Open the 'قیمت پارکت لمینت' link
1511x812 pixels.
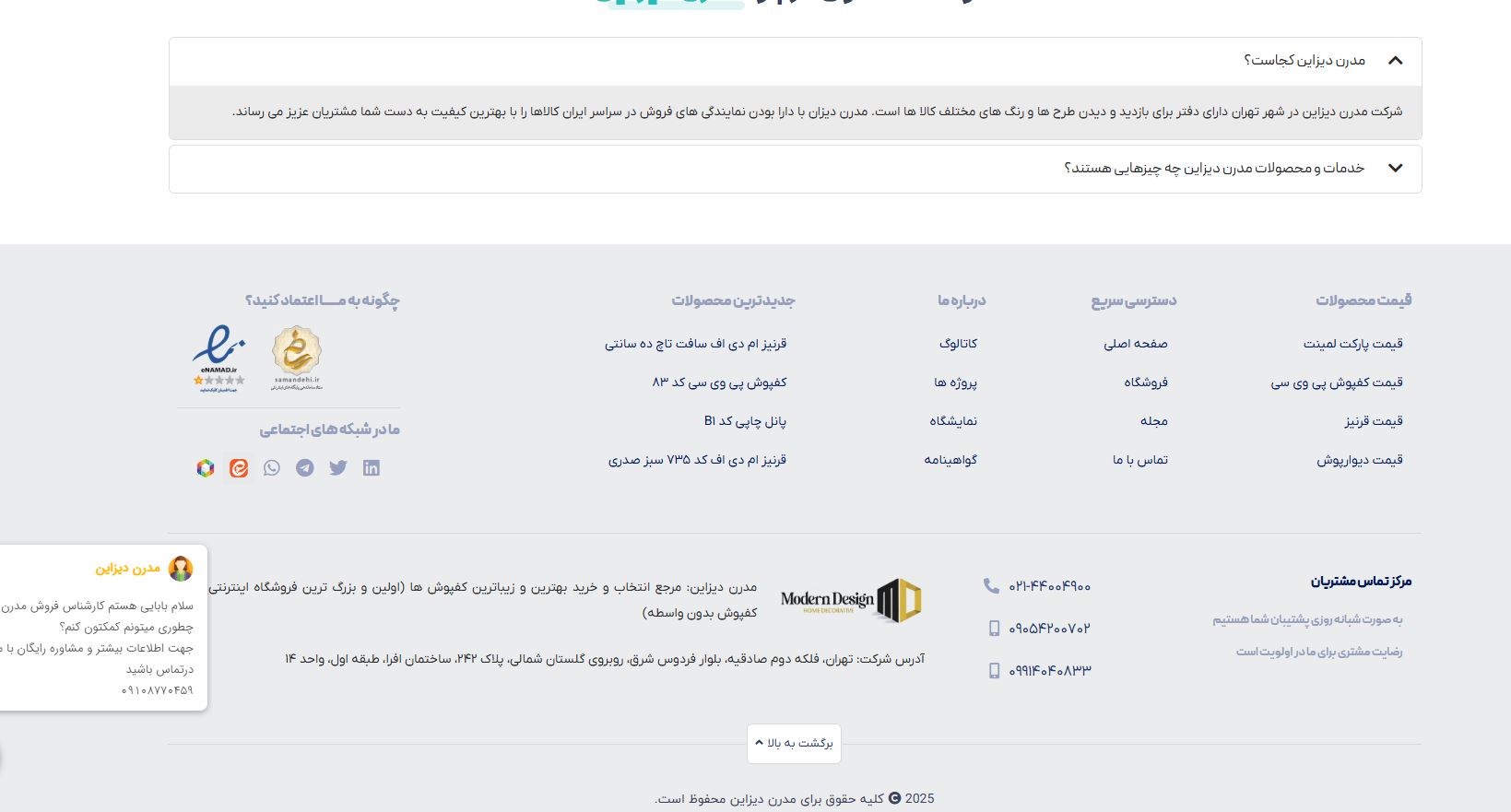click(1353, 344)
